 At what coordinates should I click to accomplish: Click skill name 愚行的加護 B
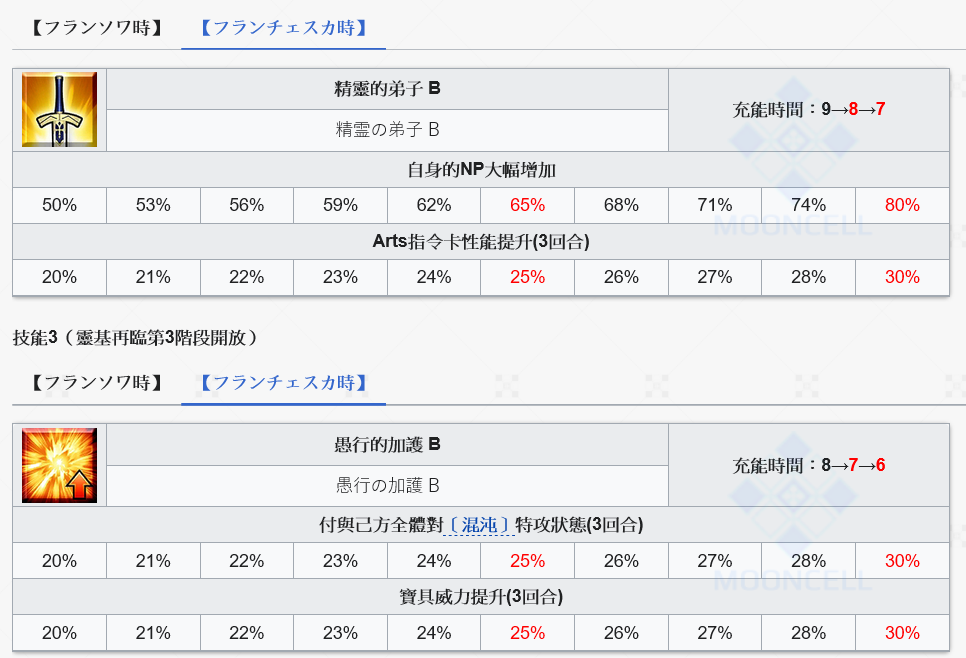pos(387,444)
